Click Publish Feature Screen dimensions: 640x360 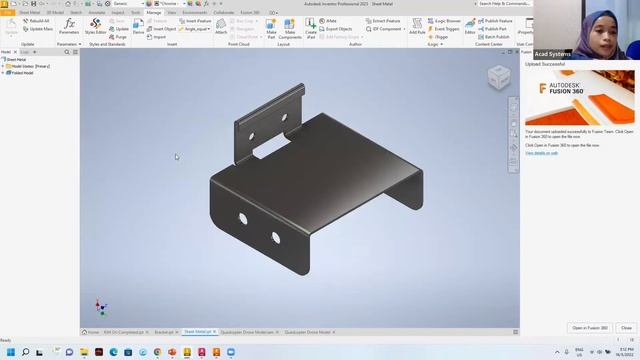point(495,21)
